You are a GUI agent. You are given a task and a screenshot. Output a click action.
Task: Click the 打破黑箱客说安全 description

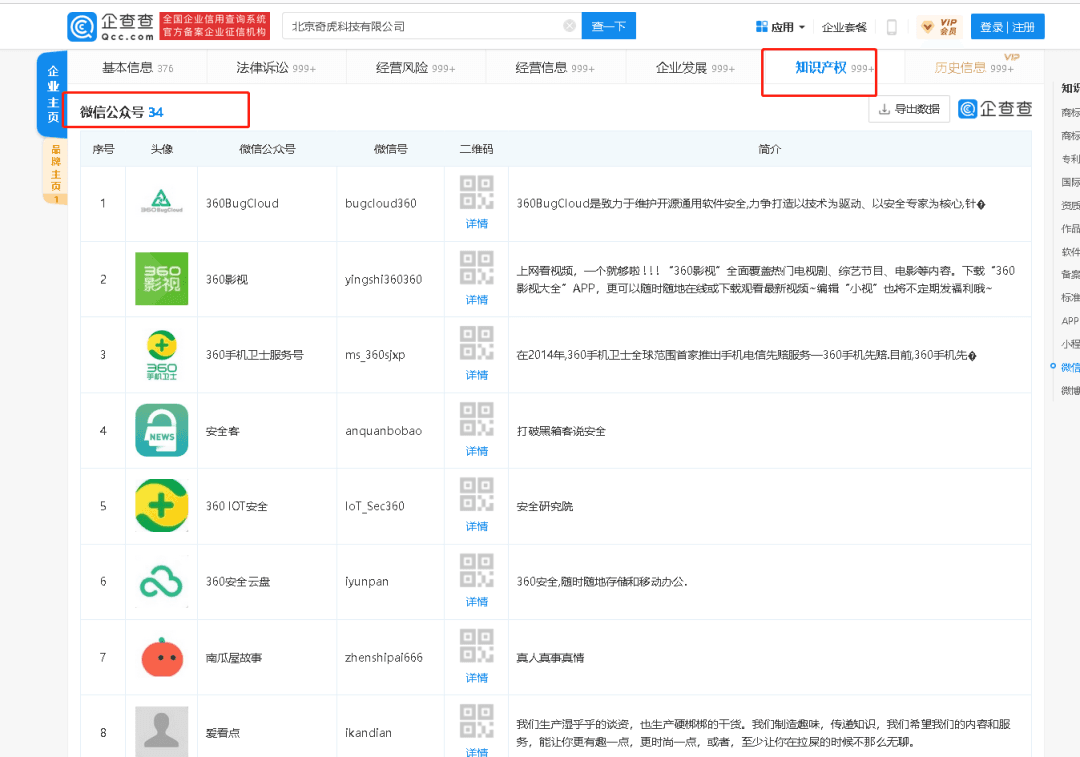click(561, 431)
